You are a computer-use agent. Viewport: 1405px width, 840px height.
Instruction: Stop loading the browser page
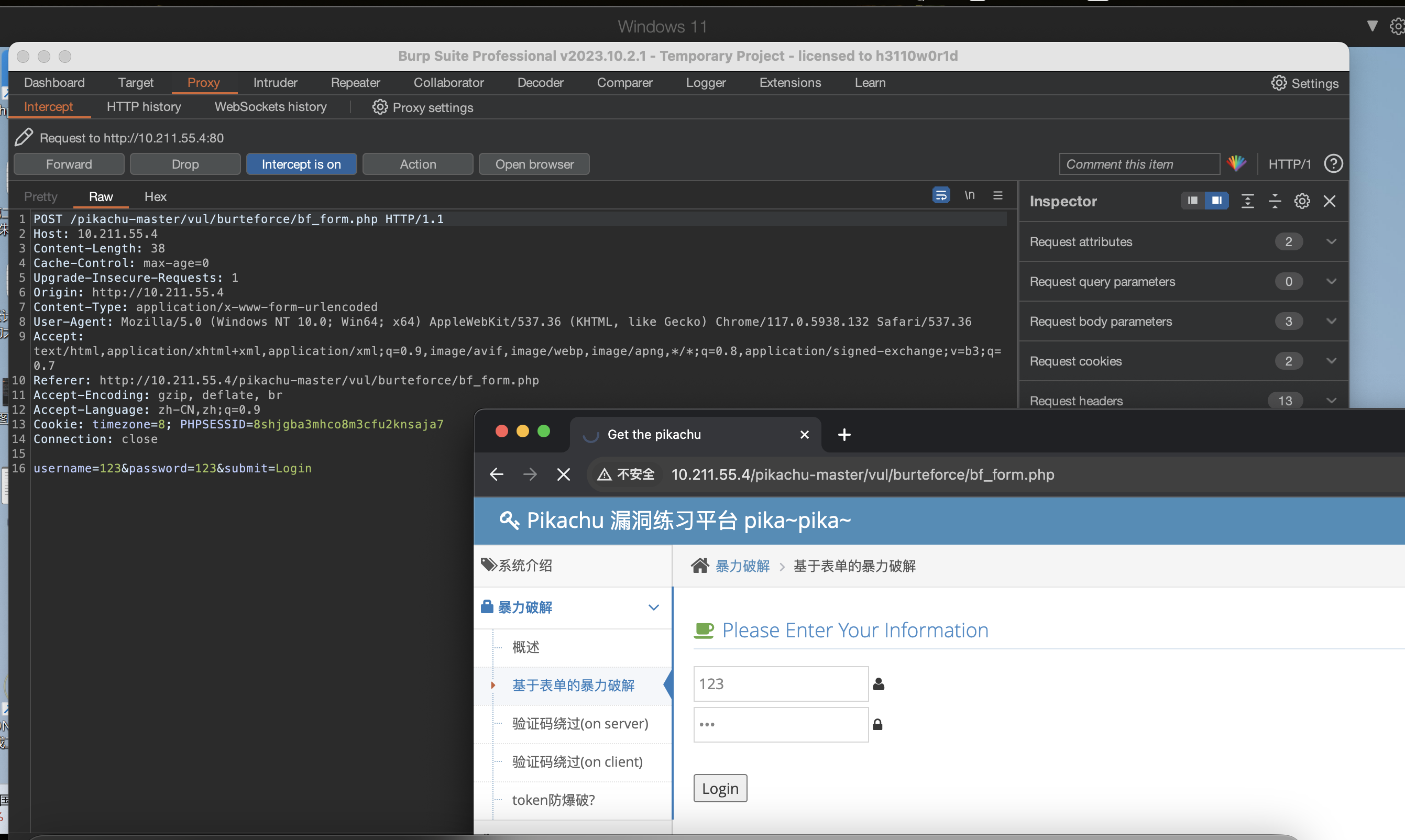pos(563,474)
